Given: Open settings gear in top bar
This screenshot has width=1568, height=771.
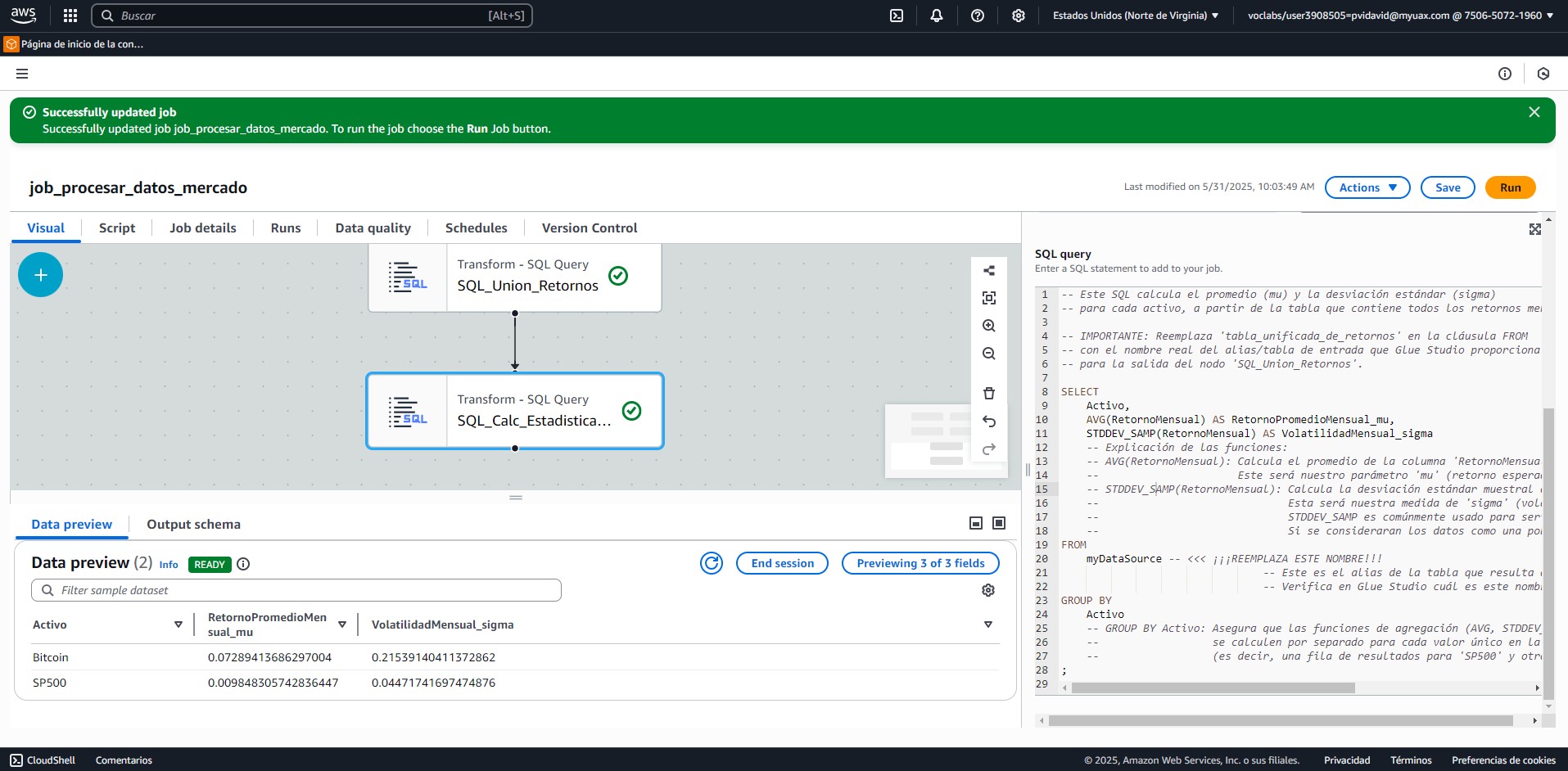Looking at the screenshot, I should click(1019, 16).
